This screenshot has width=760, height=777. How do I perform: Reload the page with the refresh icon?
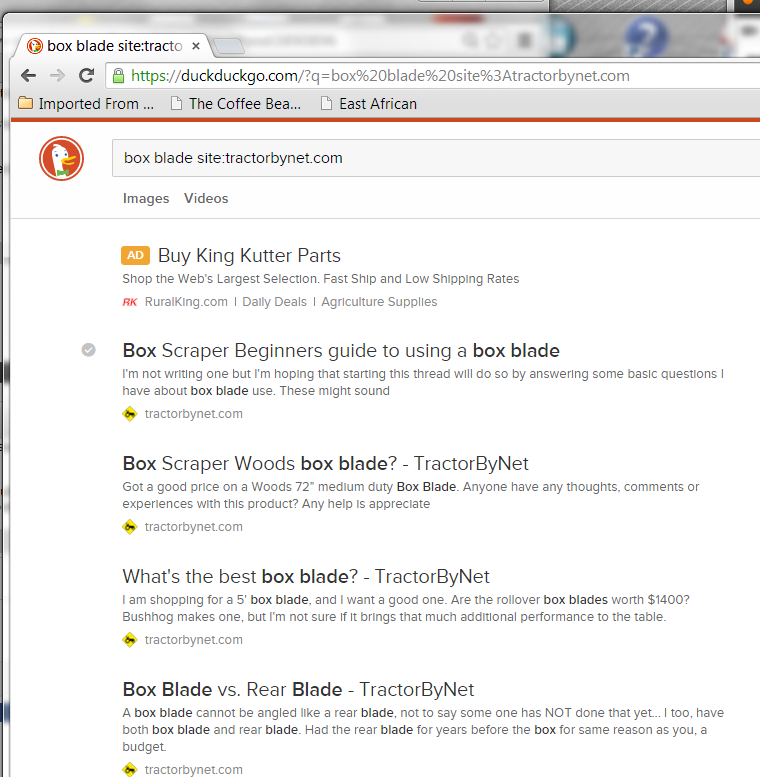[x=87, y=76]
